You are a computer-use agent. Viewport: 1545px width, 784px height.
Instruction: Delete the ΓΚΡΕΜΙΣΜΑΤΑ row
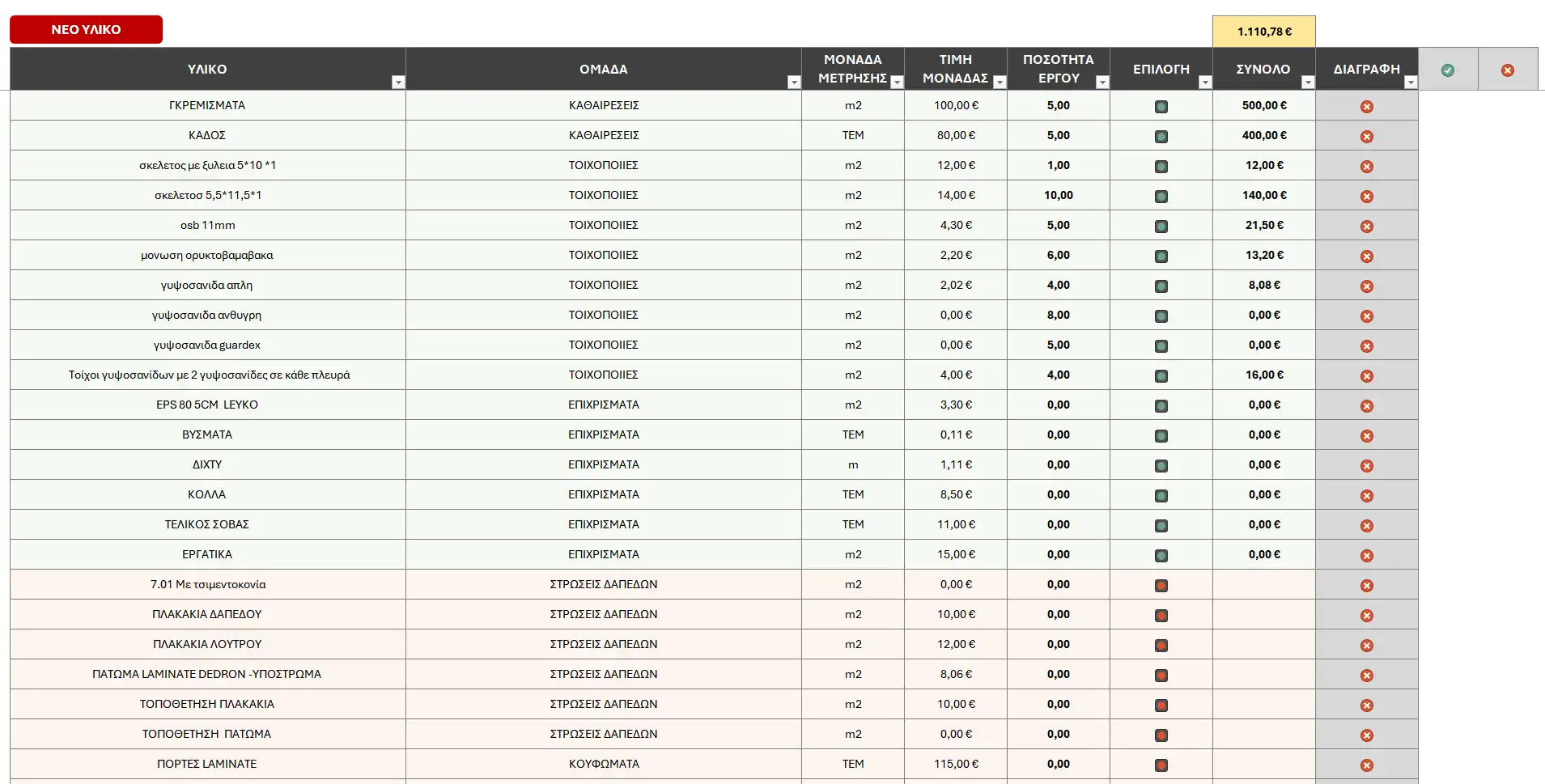[1366, 107]
